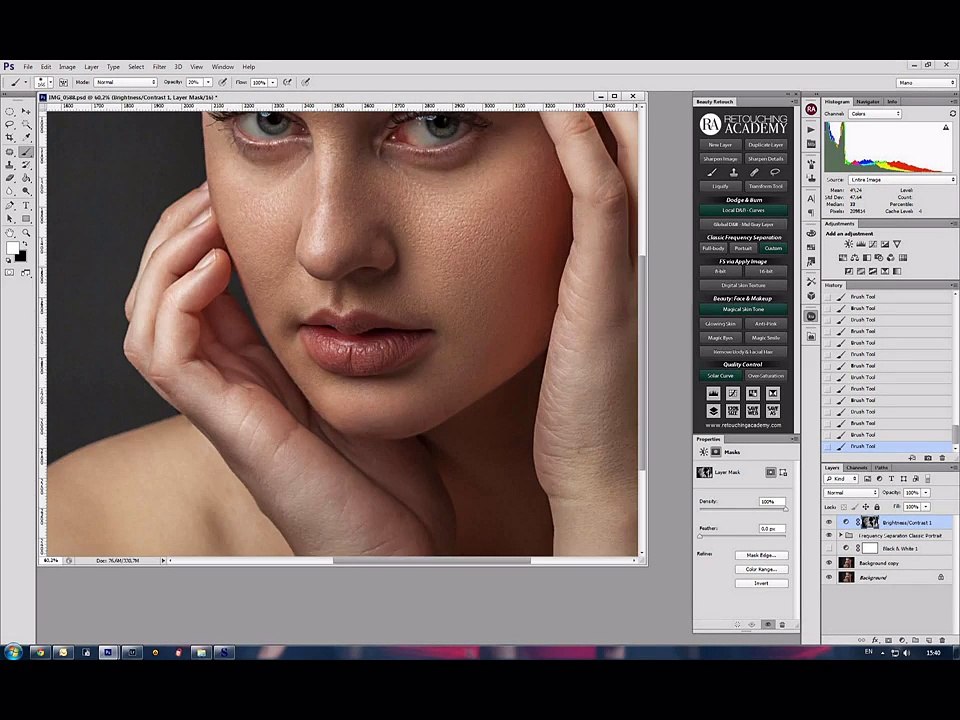Click the Invert mask button
The image size is (960, 720).
pos(762,583)
